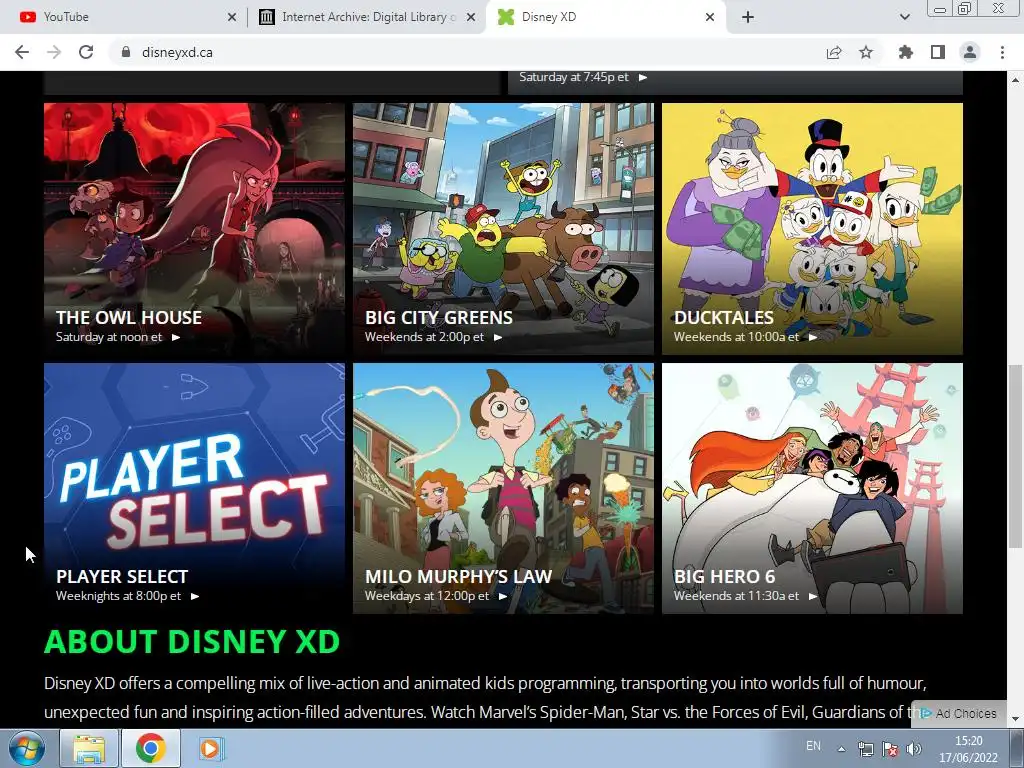Open a new tab with the plus button
Image resolution: width=1024 pixels, height=768 pixels.
(748, 17)
